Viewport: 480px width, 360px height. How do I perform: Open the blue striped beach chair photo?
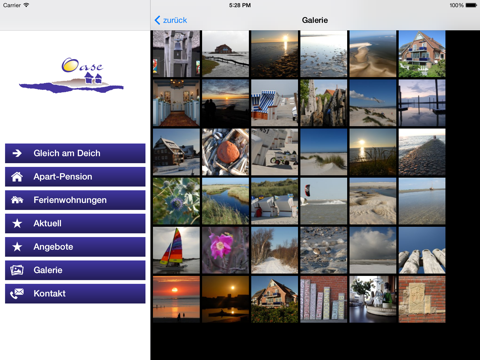point(274,103)
